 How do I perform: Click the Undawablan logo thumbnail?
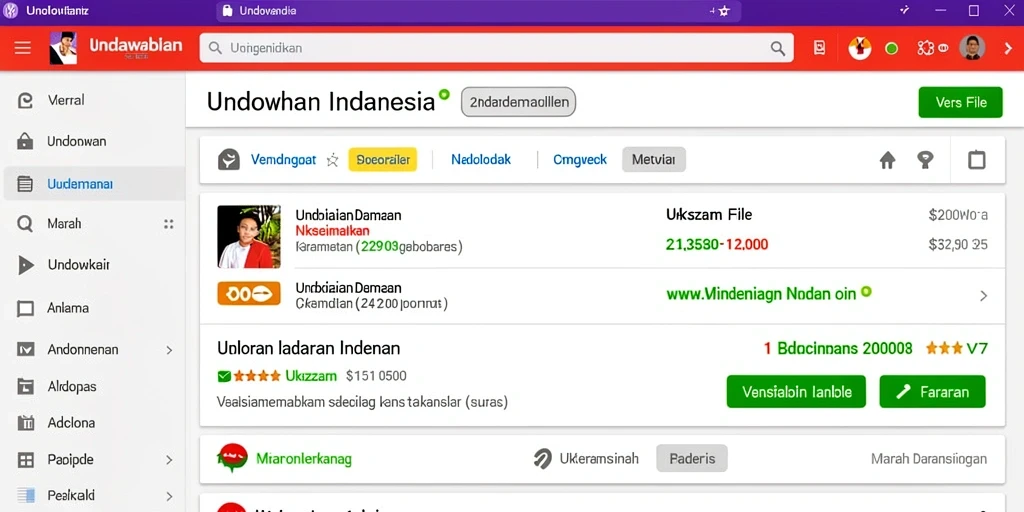(63, 48)
